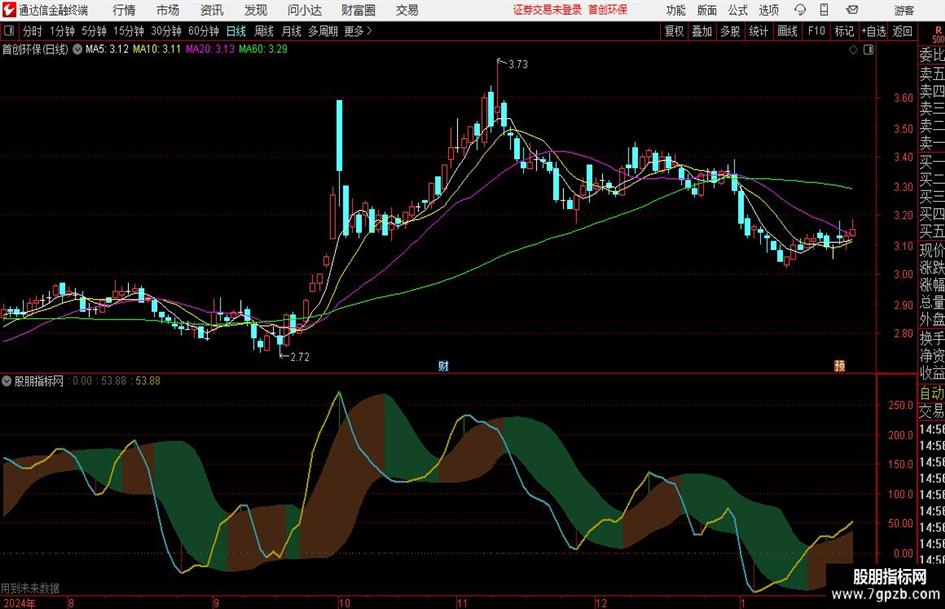This screenshot has width=945, height=609.
Task: Click the MA5: 3.12 indicator value
Action: 107,49
